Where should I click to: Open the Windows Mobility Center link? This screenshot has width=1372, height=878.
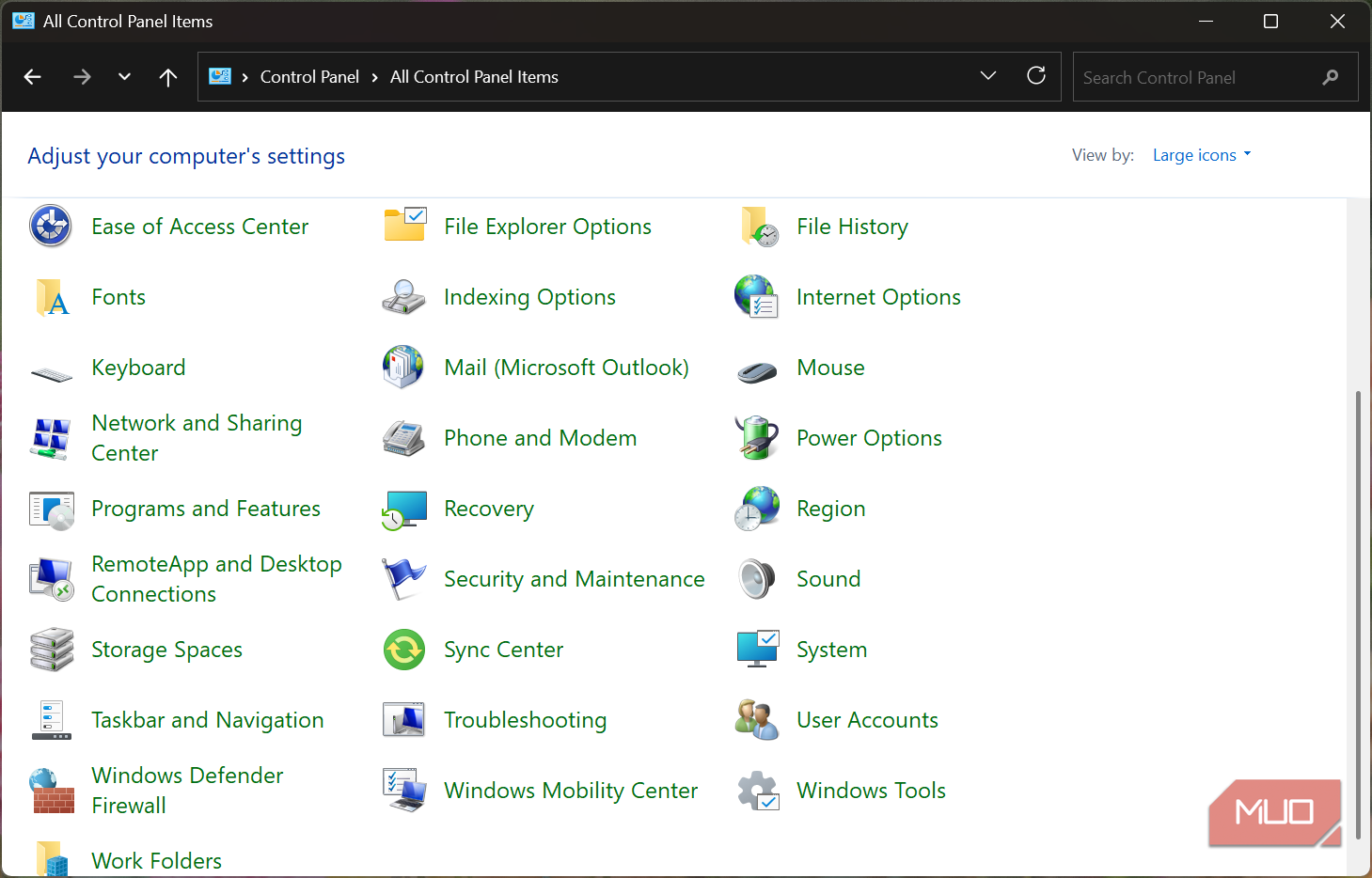[571, 791]
